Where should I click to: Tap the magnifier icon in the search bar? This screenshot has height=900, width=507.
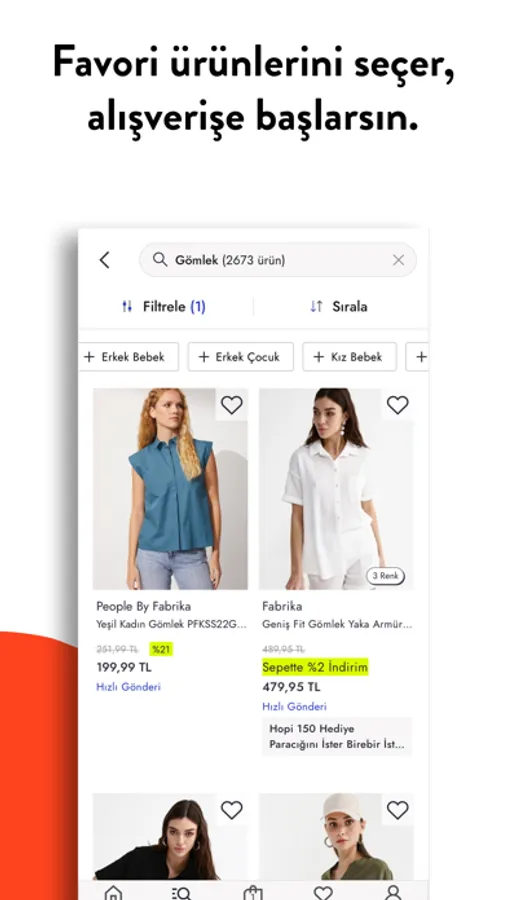coord(160,259)
